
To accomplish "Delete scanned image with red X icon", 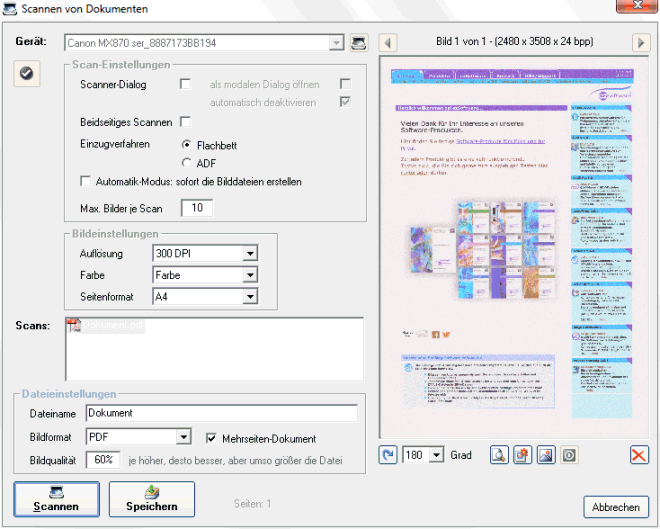I will (640, 455).
